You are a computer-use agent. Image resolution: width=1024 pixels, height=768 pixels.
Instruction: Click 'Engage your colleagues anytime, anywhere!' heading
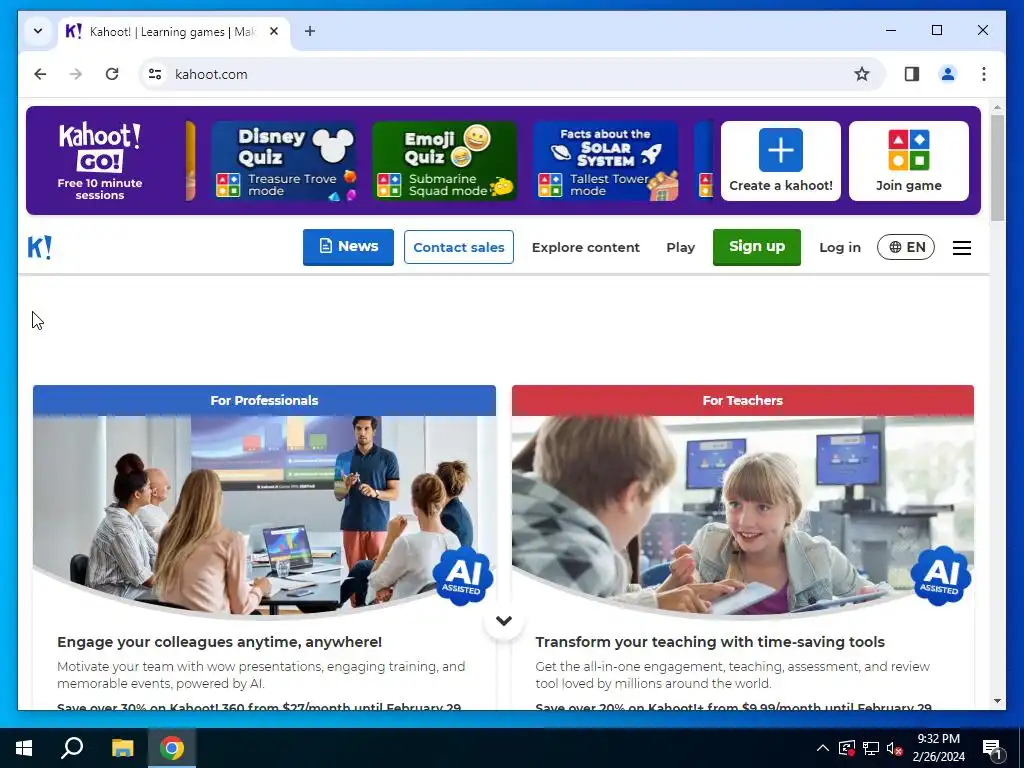(x=219, y=642)
